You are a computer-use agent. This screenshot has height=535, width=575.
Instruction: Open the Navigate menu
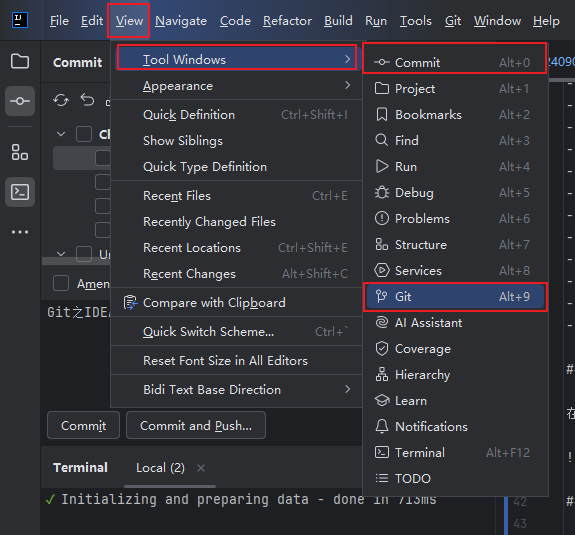click(x=181, y=21)
